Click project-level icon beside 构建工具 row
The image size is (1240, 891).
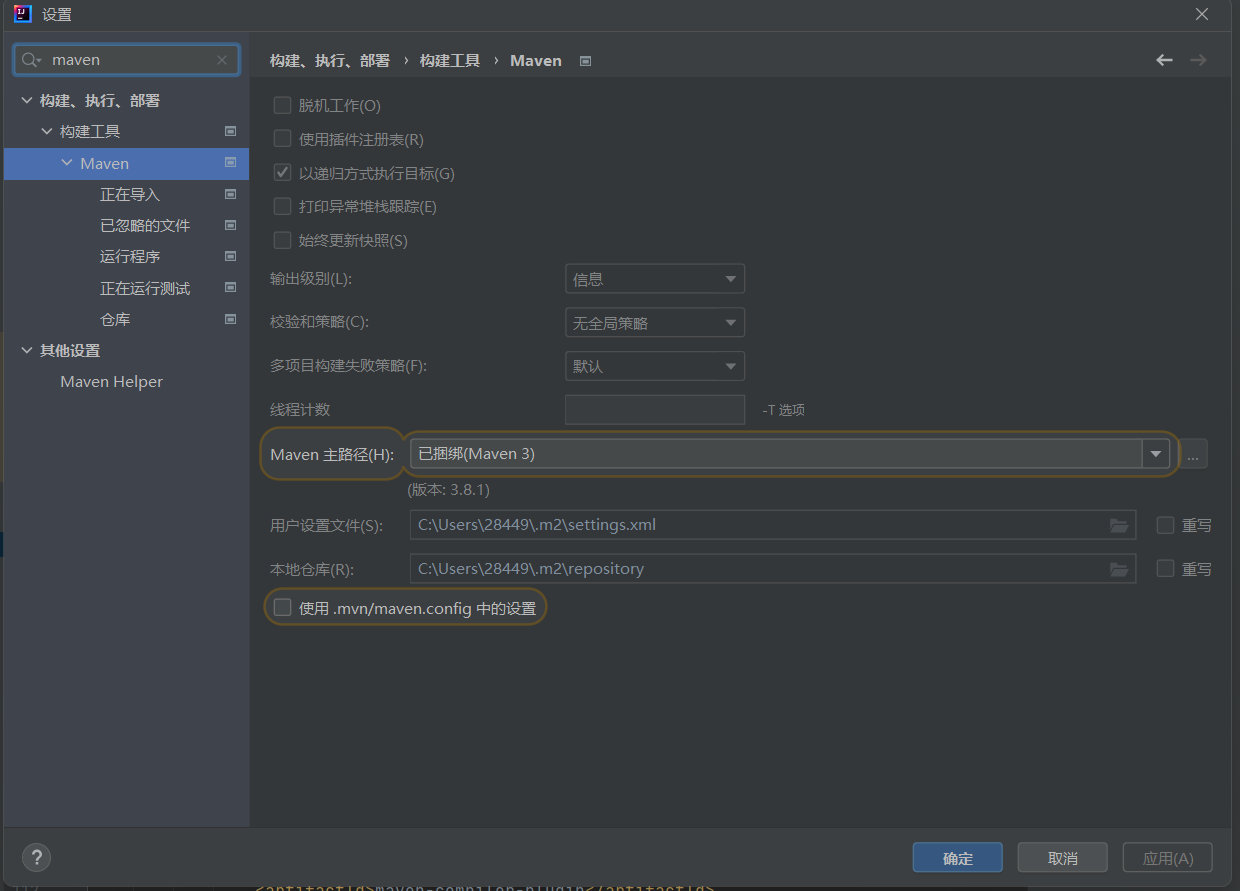230,131
